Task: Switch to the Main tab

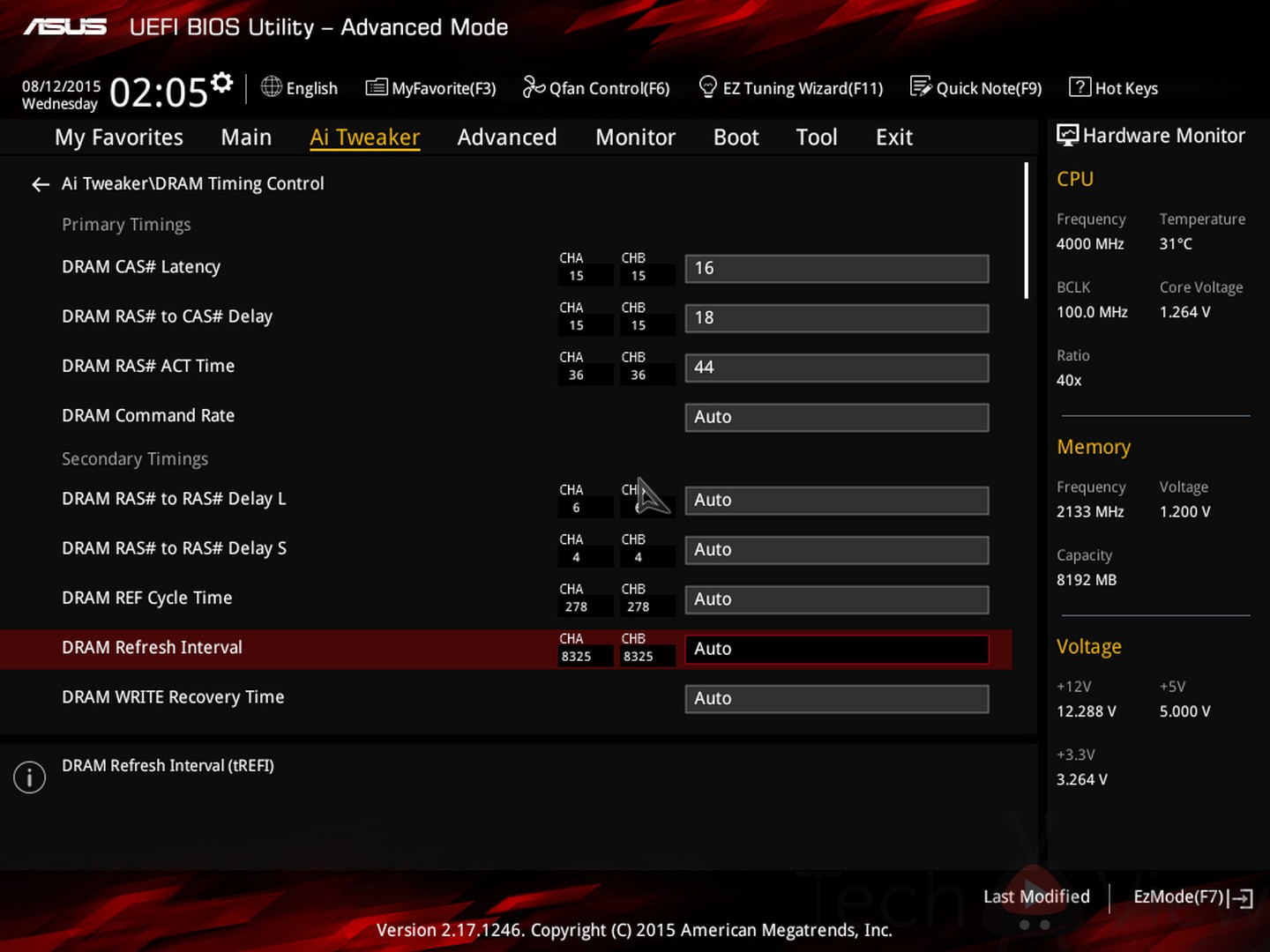Action: (246, 138)
